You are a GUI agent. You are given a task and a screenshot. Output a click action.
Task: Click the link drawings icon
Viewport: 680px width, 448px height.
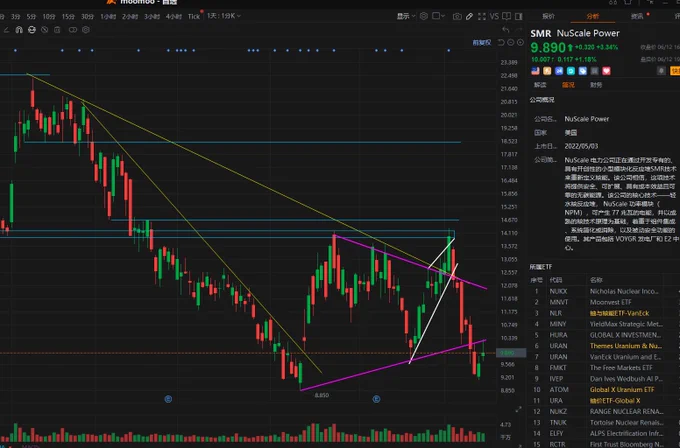73,30
